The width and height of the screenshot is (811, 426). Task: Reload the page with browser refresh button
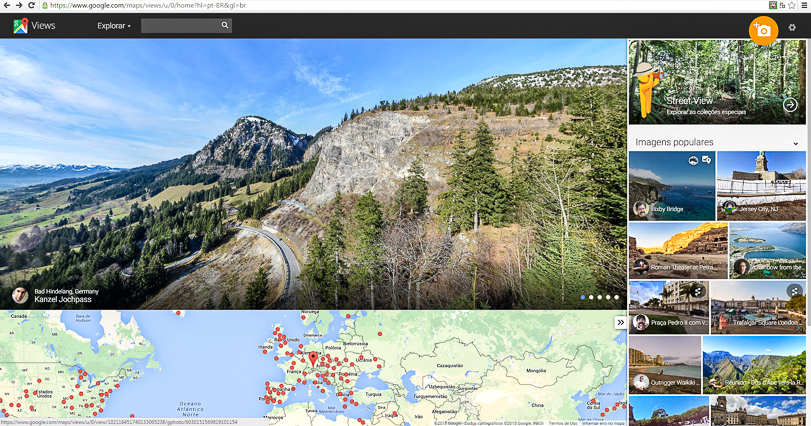click(33, 6)
